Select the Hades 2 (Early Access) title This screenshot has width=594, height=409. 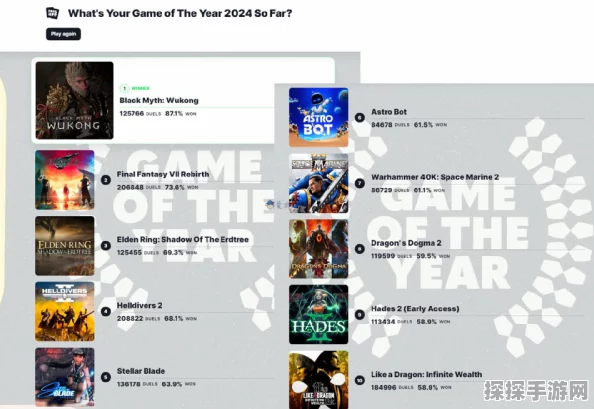point(415,309)
